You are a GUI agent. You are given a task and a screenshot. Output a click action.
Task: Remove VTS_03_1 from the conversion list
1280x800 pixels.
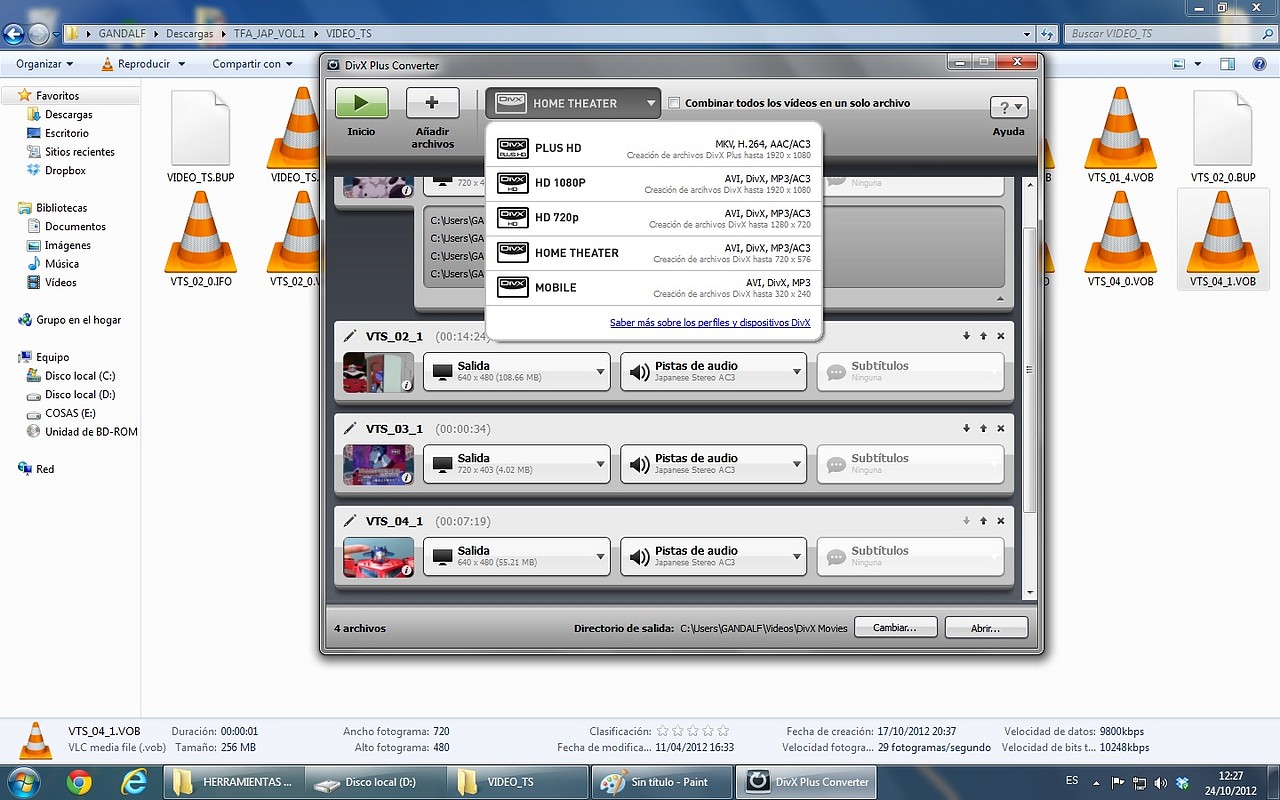(1000, 428)
